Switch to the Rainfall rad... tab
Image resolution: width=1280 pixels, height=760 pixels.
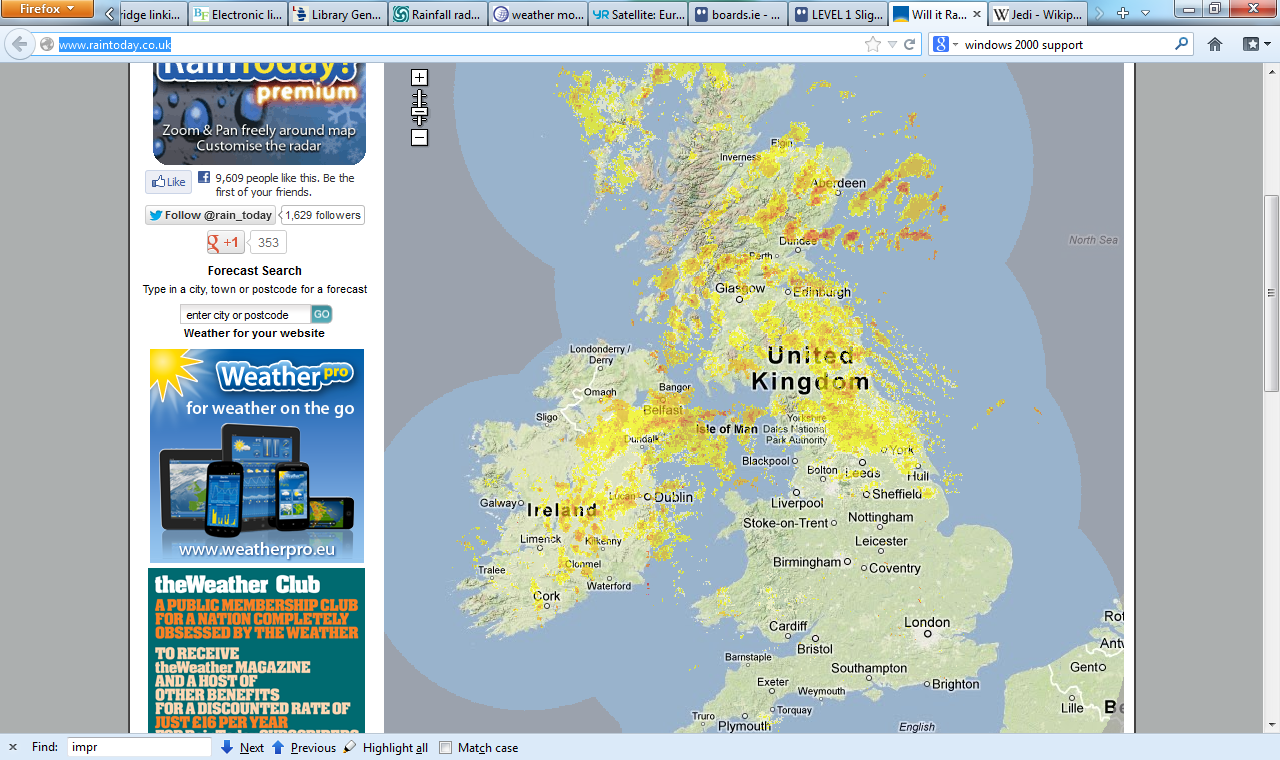[437, 15]
